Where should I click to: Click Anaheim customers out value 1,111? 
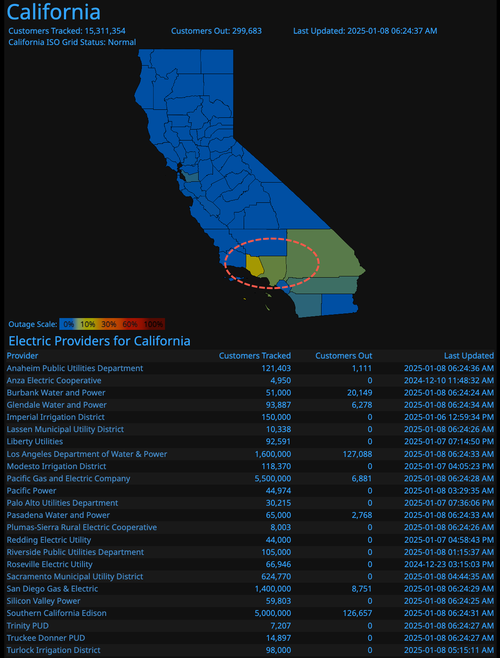(x=363, y=368)
